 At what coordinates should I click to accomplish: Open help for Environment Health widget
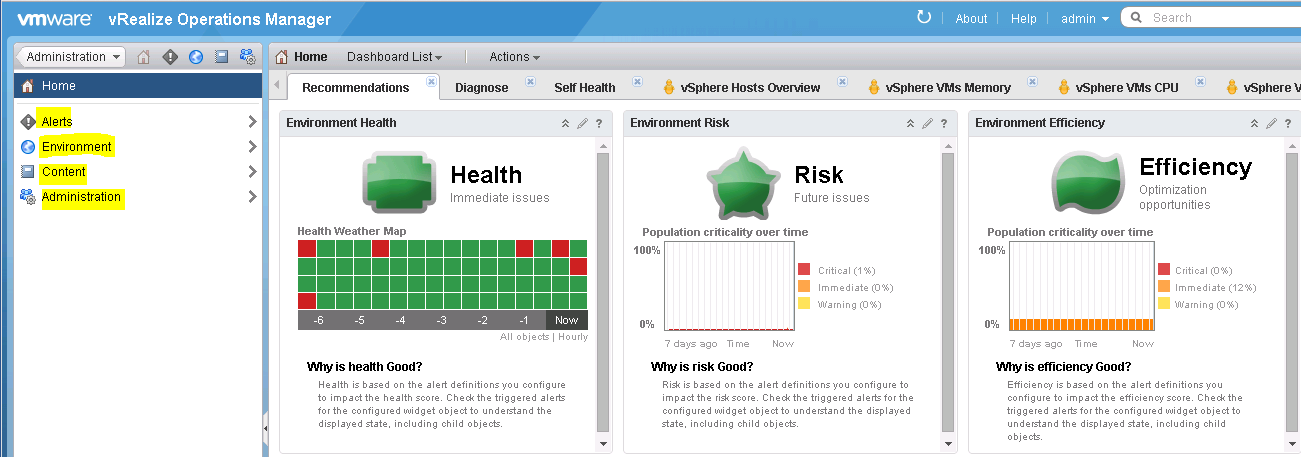599,123
